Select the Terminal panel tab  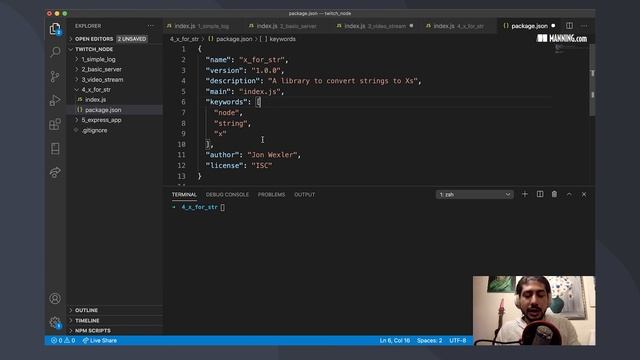[184, 195]
